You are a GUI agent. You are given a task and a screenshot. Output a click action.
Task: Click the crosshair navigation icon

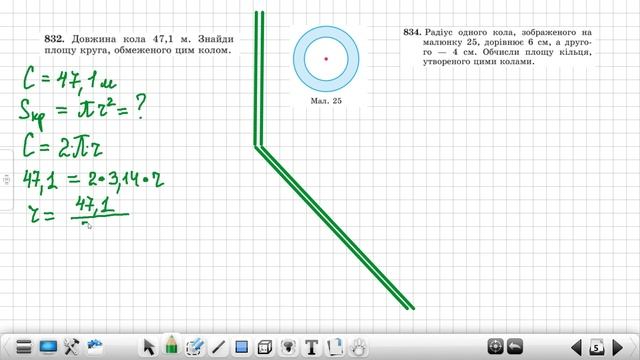tap(496, 347)
